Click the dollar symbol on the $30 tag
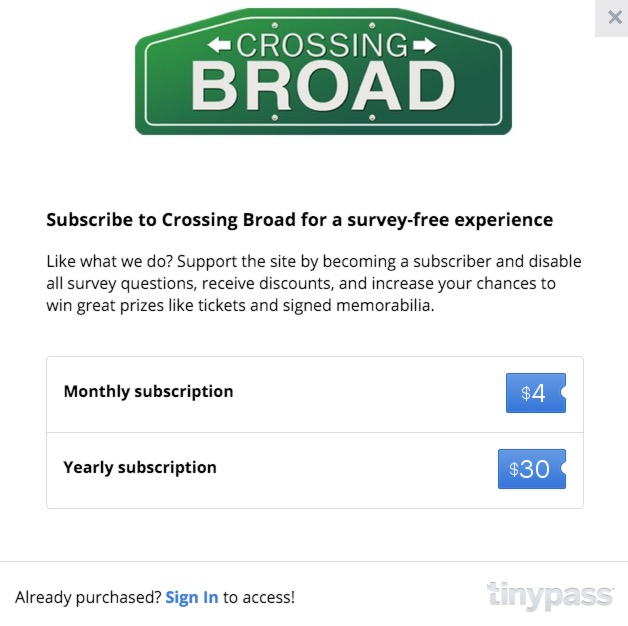The height and width of the screenshot is (626, 628). click(x=514, y=469)
